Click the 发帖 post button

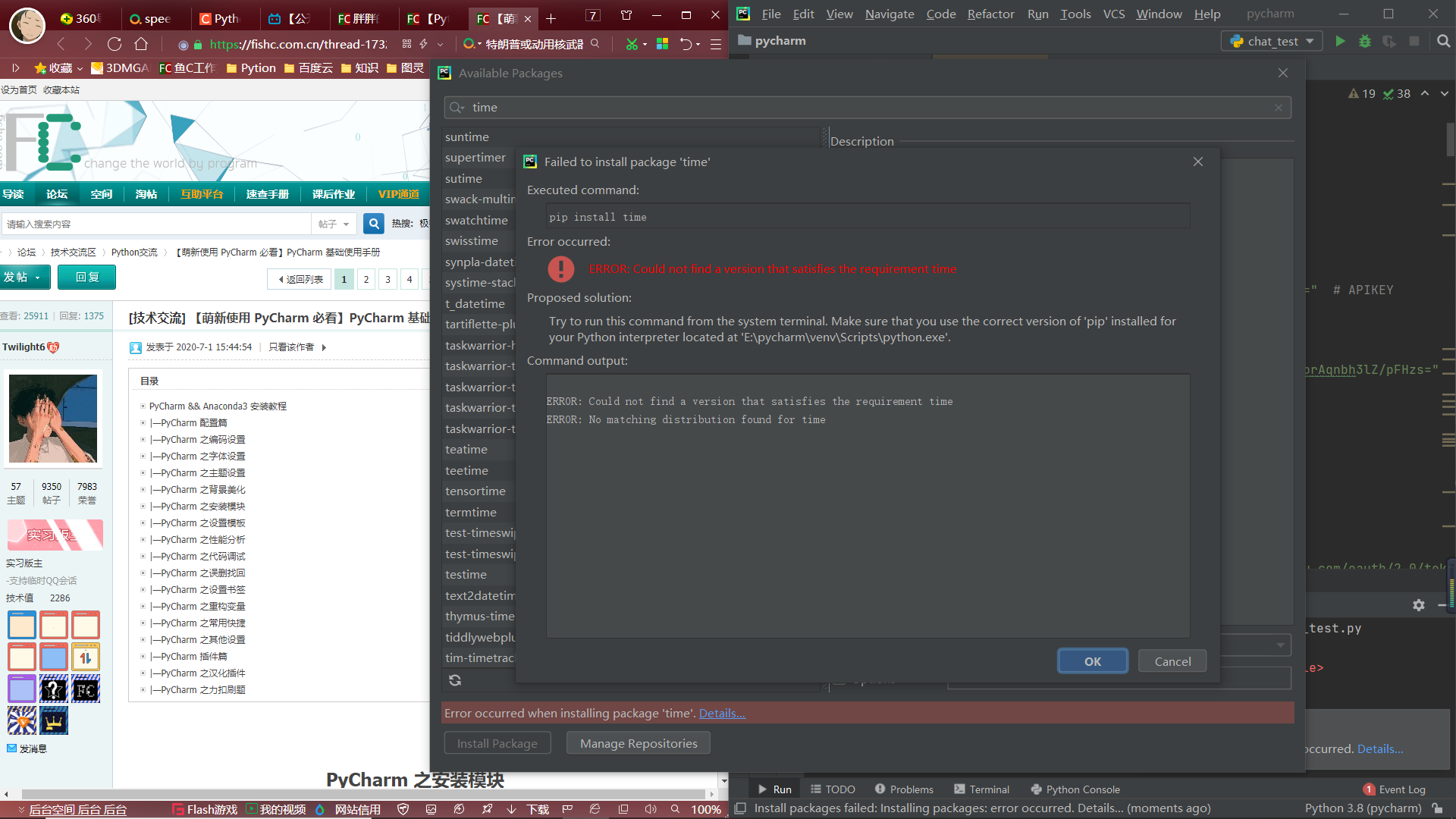[25, 278]
